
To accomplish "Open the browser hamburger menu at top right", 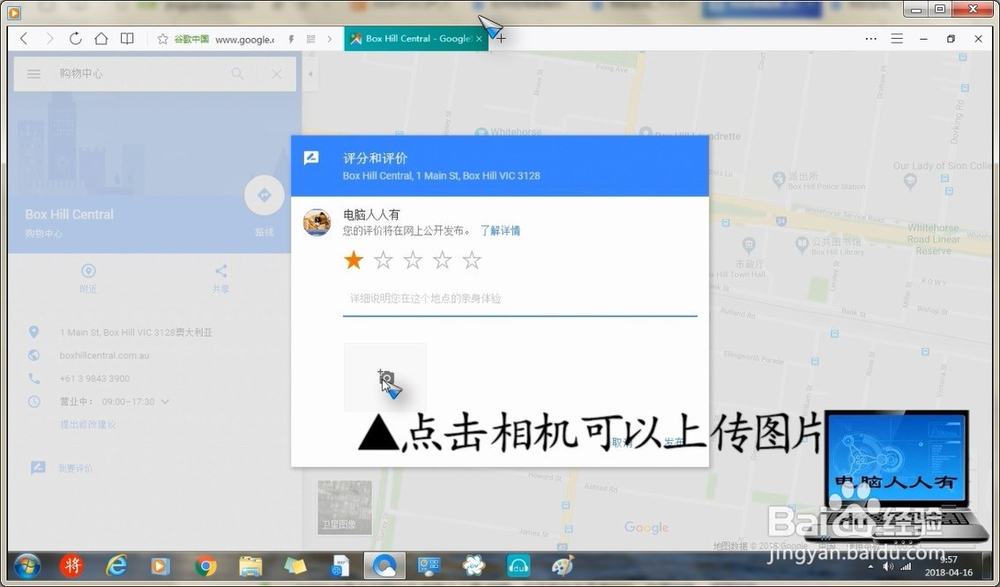I will tap(897, 38).
